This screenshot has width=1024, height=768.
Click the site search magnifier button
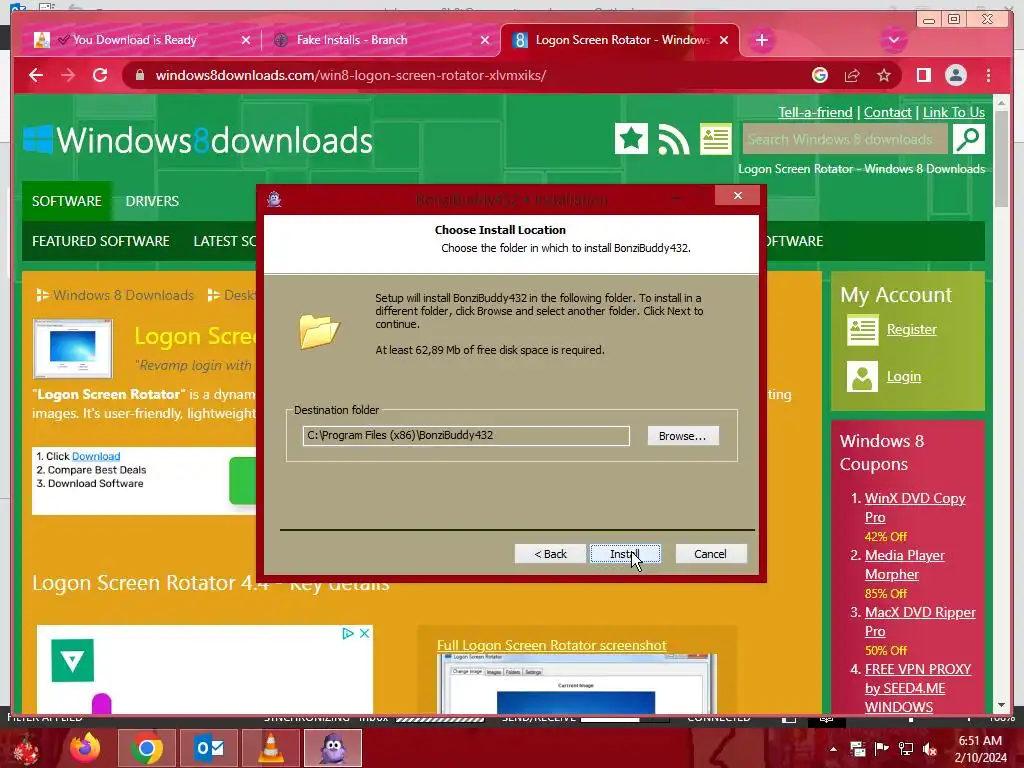click(968, 139)
